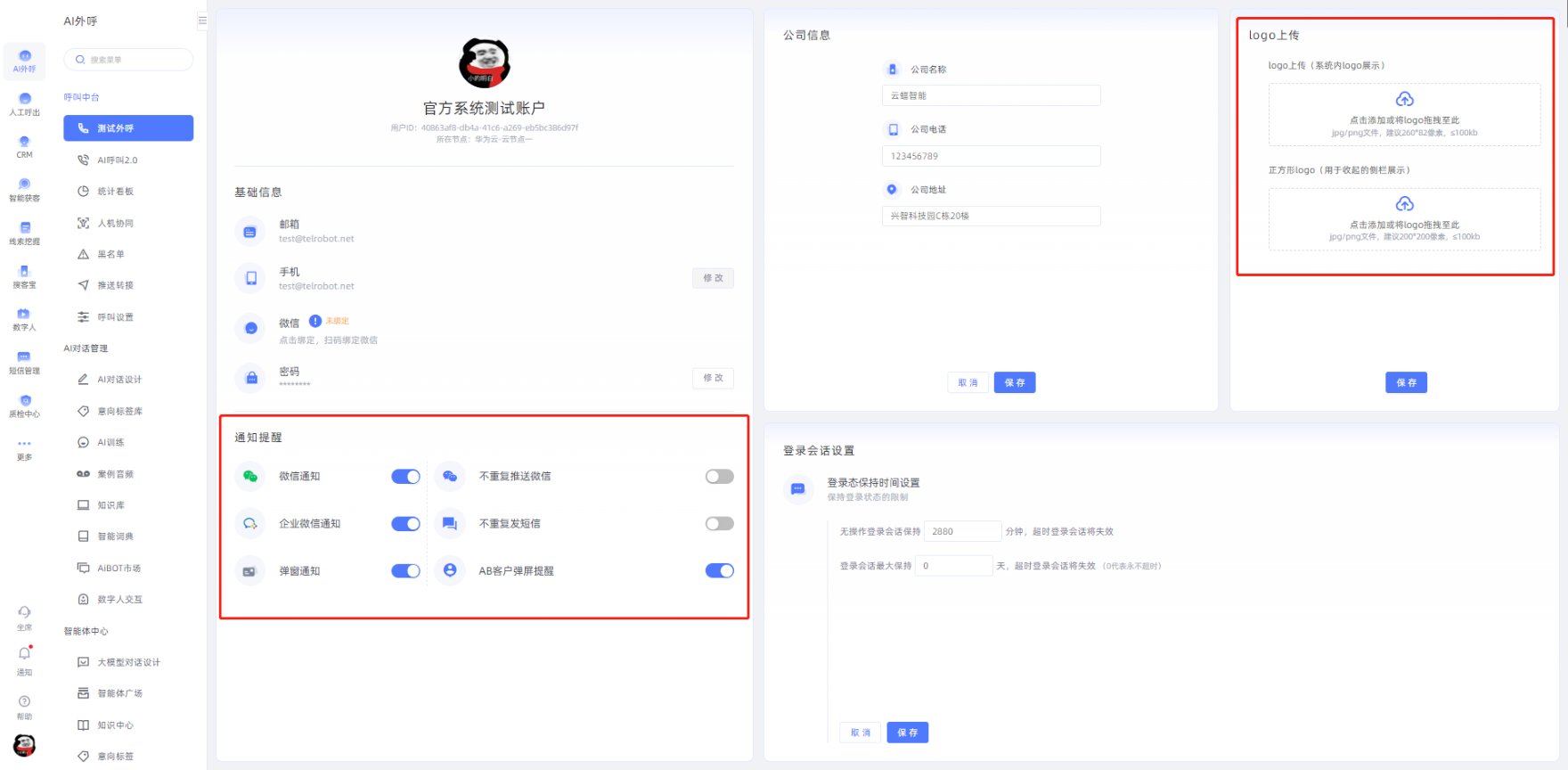Turn off AB客户弹屏提醒 toggle
Image resolution: width=1568 pixels, height=770 pixels.
[719, 571]
